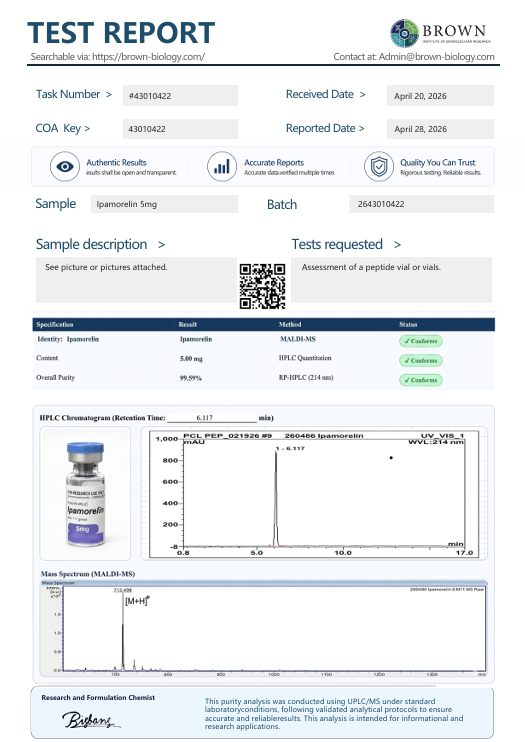Click the shield icon beside Quality You Can Trust
Image resolution: width=525 pixels, height=742 pixels.
pos(379,167)
